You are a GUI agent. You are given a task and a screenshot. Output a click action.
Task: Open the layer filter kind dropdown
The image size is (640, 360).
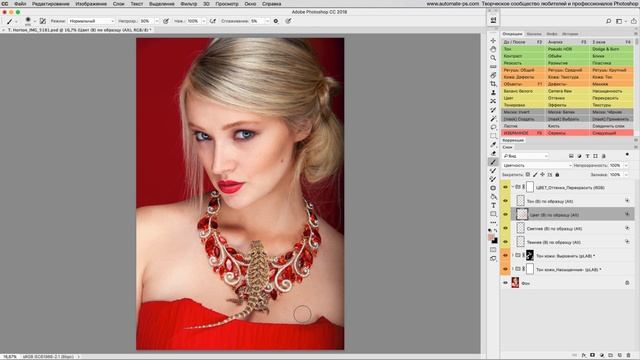point(526,156)
